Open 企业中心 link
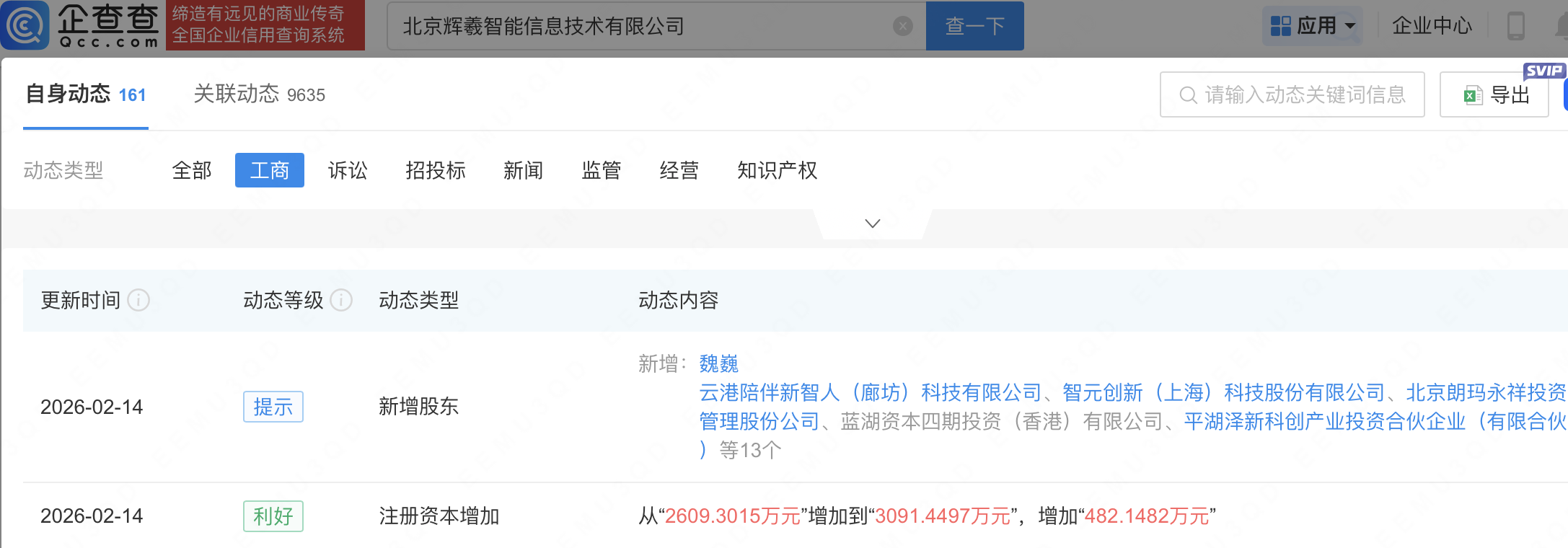Viewport: 1568px width, 548px height. (x=1431, y=26)
